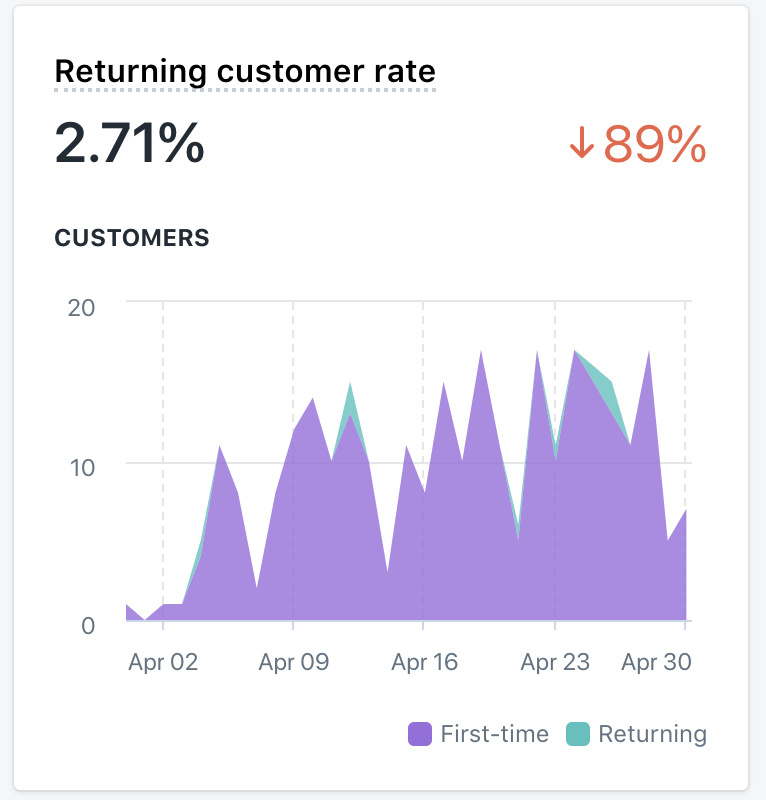
Task: Toggle the Returning legend label
Action: (x=652, y=734)
